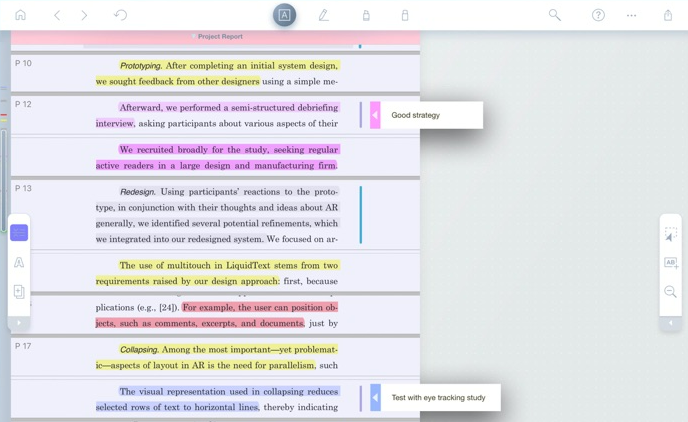This screenshot has width=688, height=422.
Task: Tap the teal margin bar beside Redesign
Action: tap(361, 215)
